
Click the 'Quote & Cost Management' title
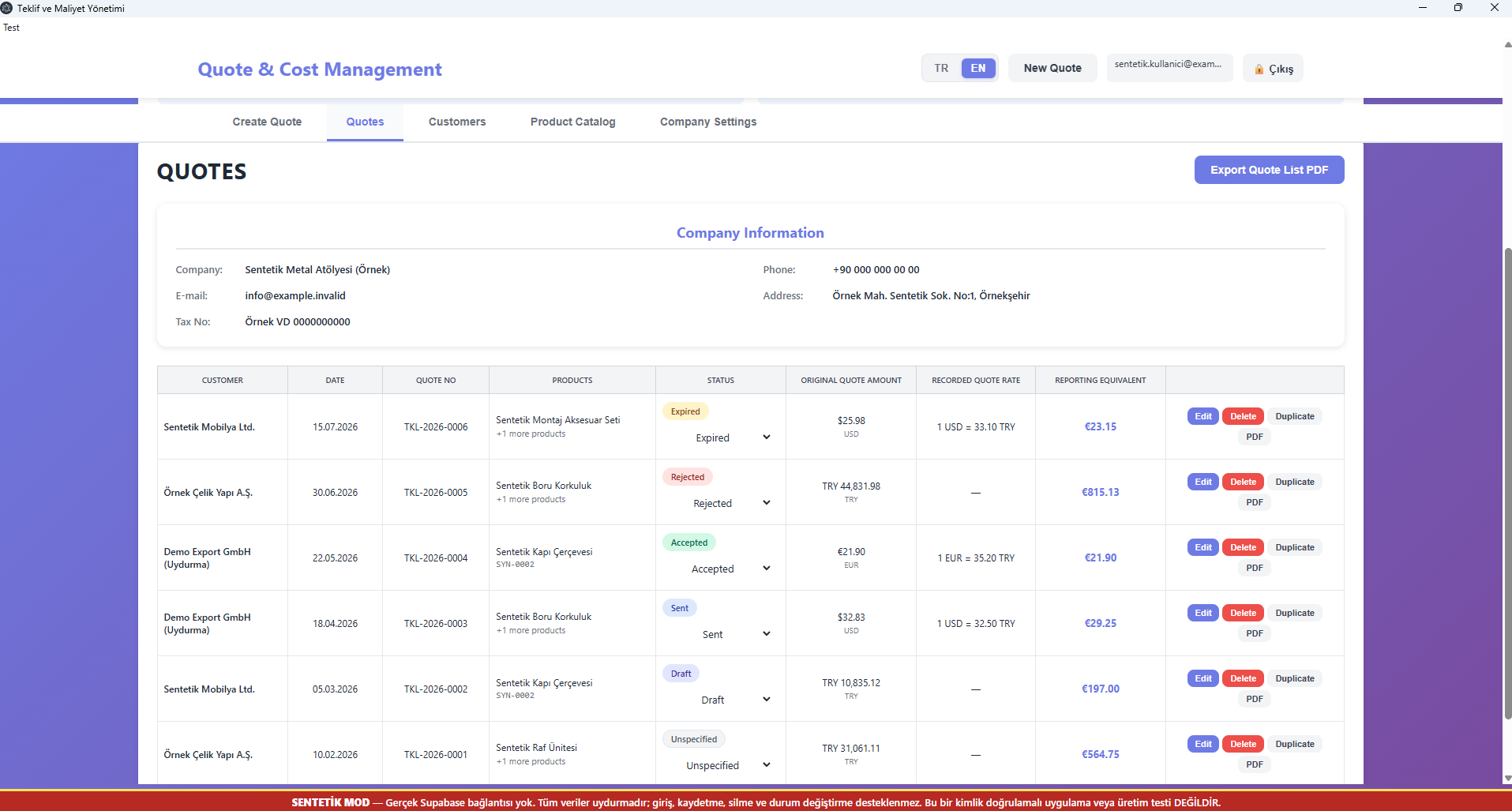click(x=320, y=69)
